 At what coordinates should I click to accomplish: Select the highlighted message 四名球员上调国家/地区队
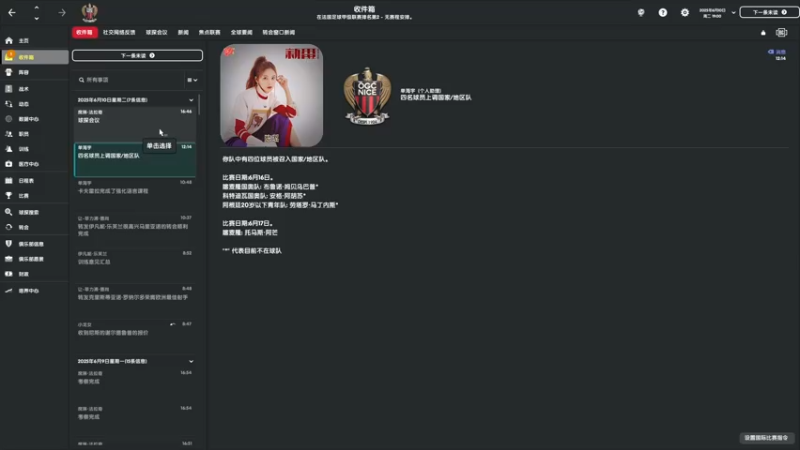coord(135,160)
